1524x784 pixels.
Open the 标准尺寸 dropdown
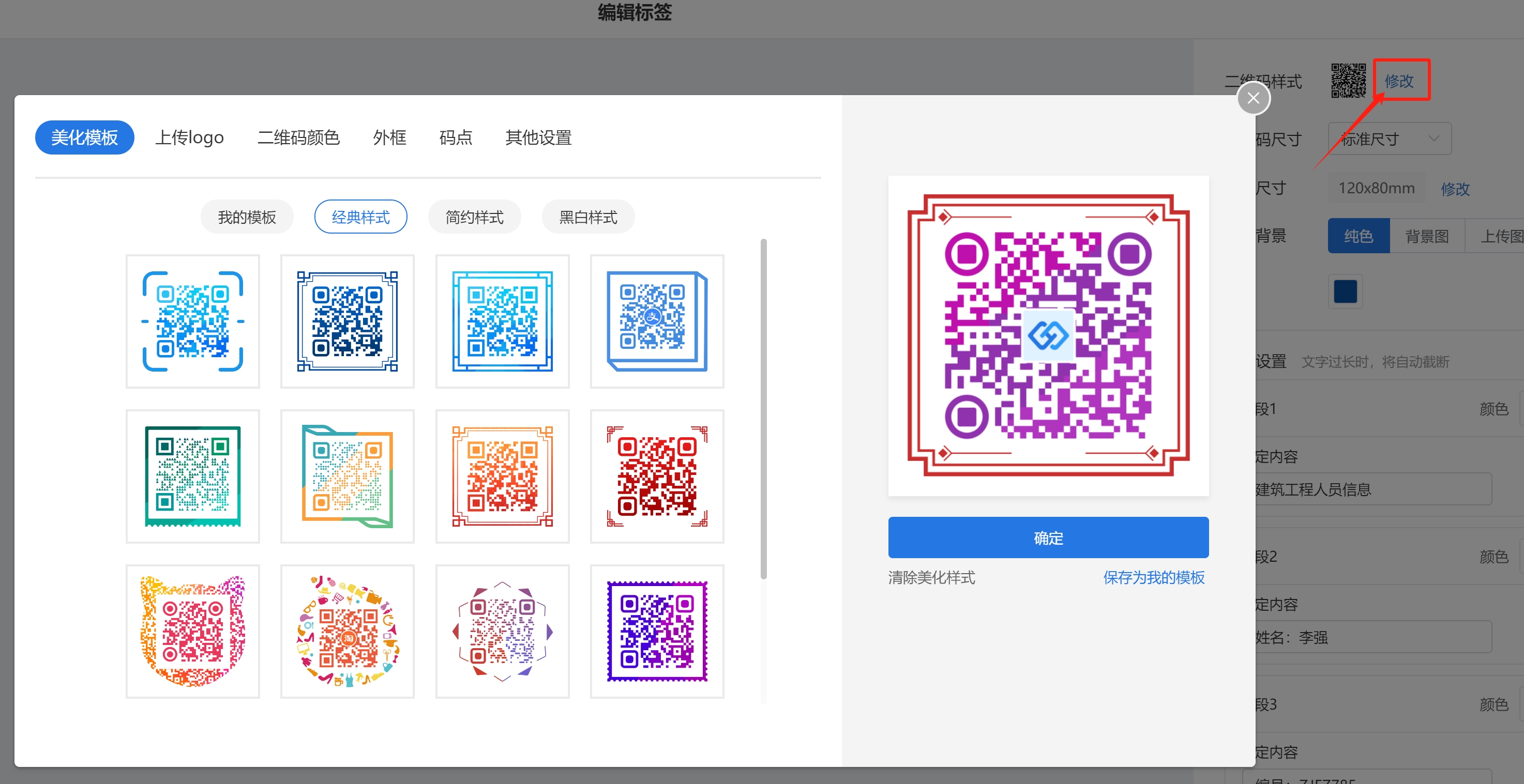point(1389,139)
